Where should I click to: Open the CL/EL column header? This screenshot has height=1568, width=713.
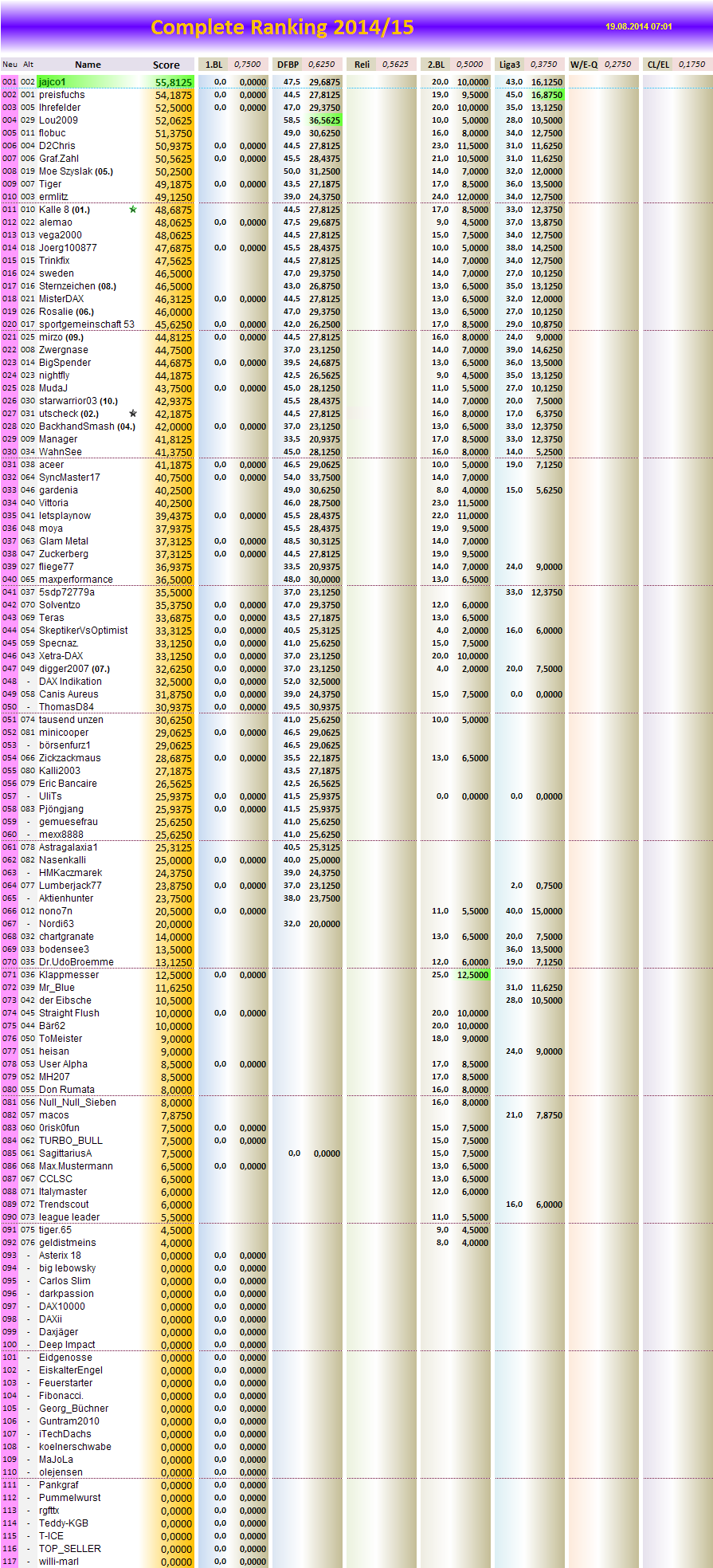click(658, 65)
